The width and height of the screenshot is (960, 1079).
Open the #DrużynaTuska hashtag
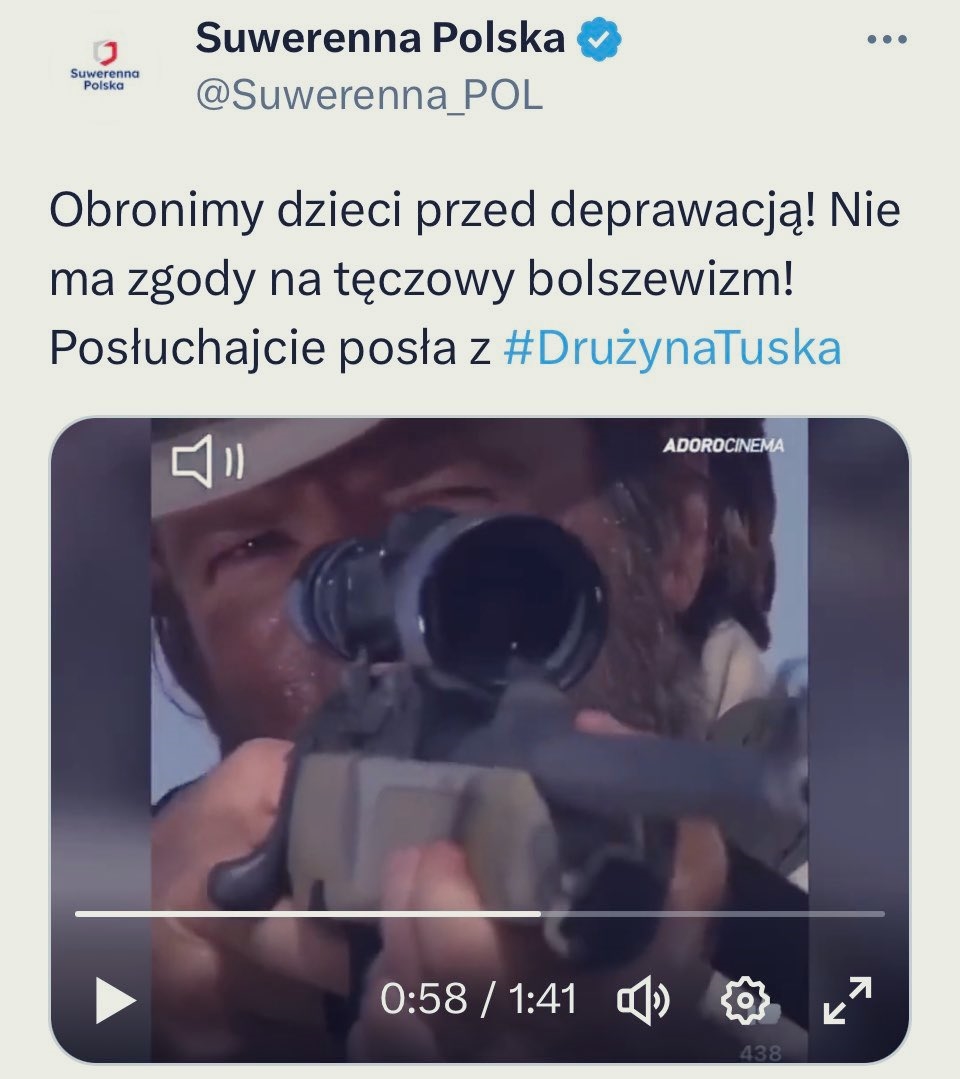click(x=672, y=348)
